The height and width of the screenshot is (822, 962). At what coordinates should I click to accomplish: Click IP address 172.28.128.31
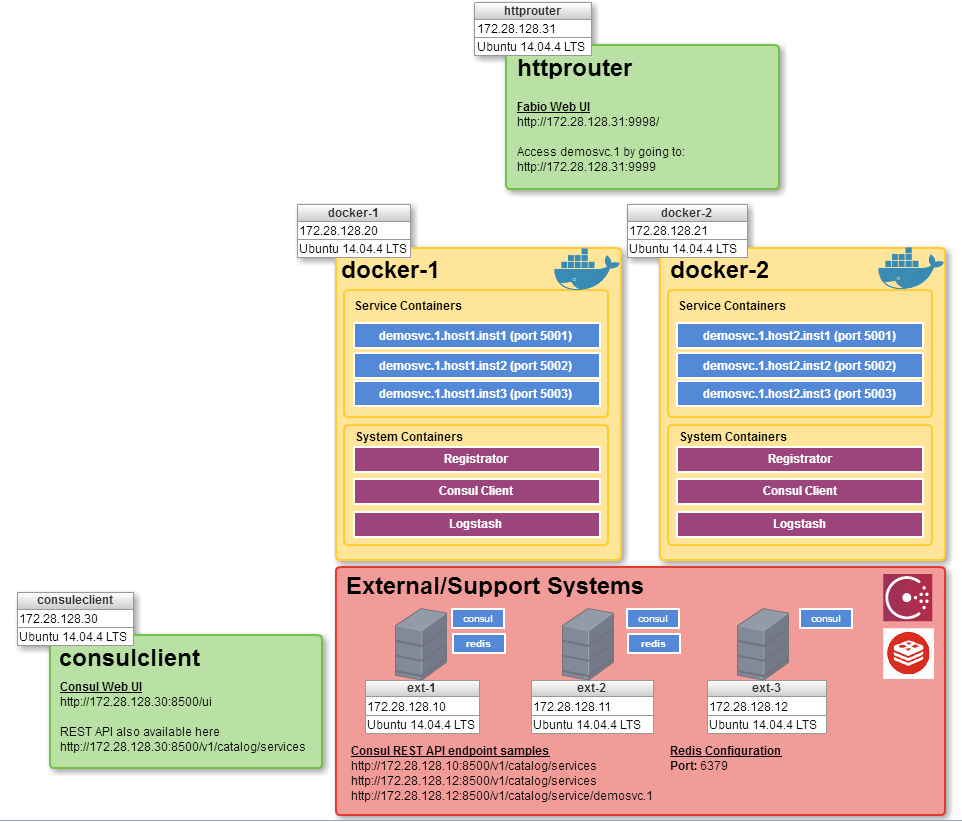[517, 29]
